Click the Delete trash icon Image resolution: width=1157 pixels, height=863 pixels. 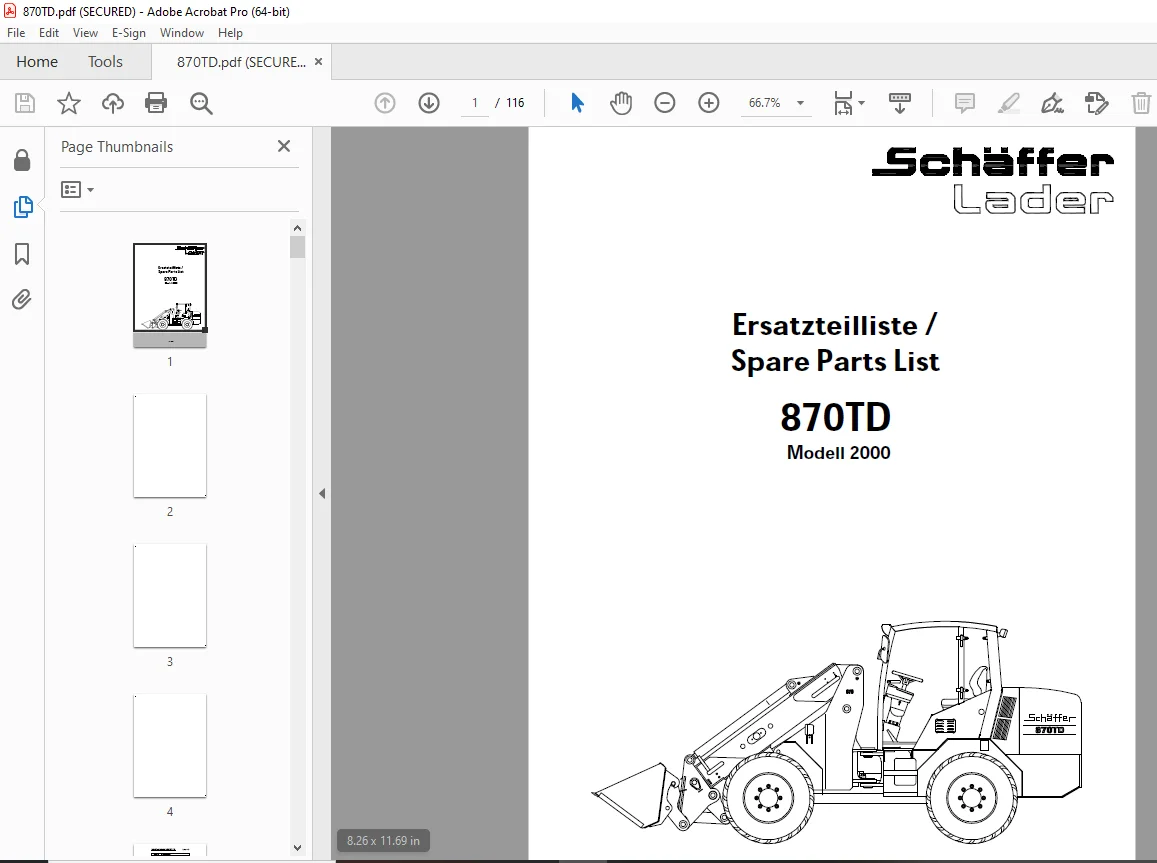1141,103
